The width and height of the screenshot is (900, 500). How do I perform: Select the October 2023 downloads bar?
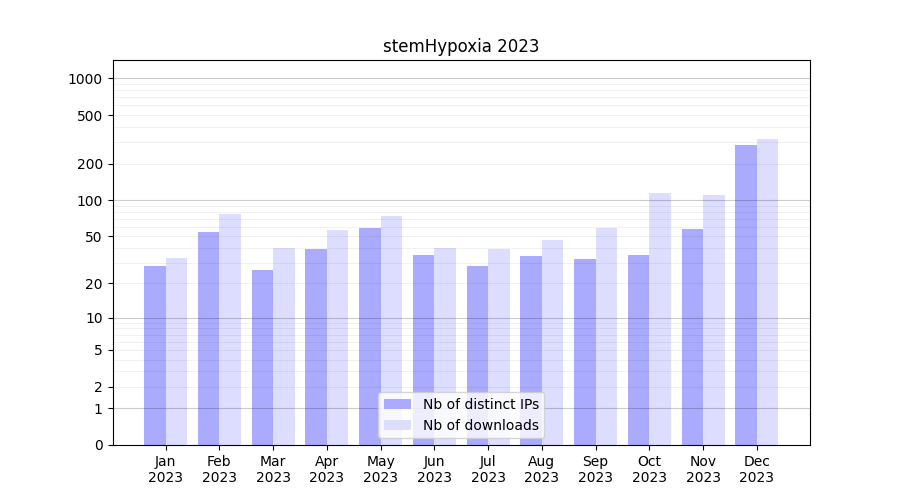point(660,319)
